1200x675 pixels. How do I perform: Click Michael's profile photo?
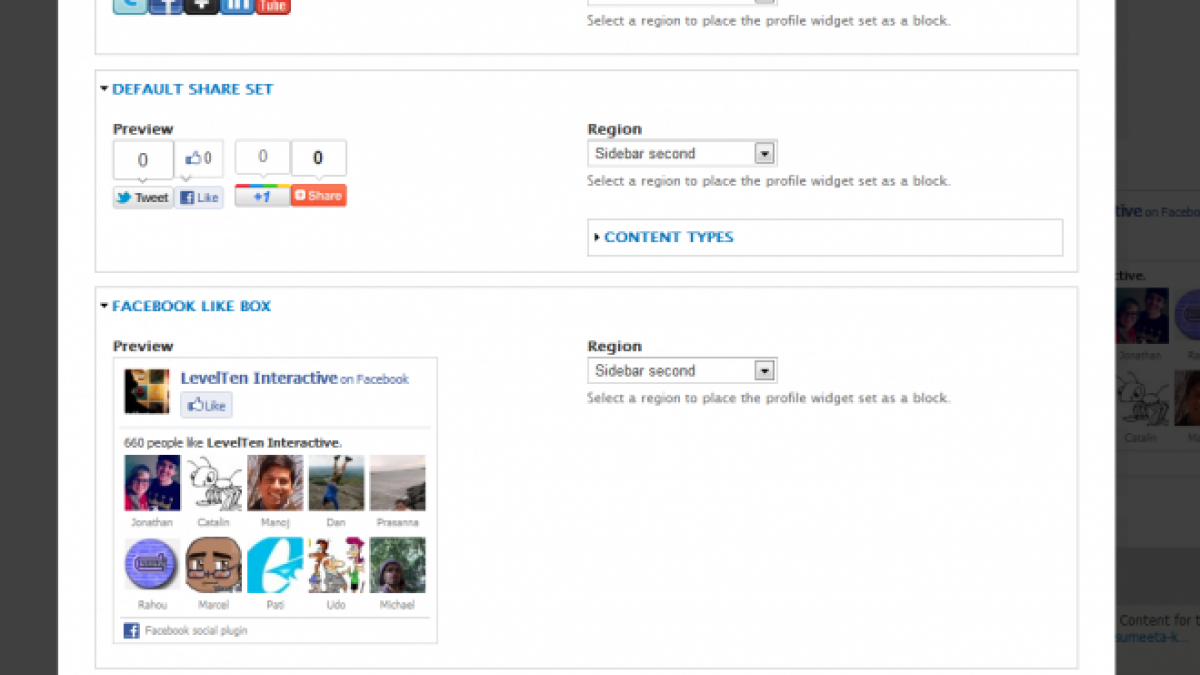click(x=397, y=565)
